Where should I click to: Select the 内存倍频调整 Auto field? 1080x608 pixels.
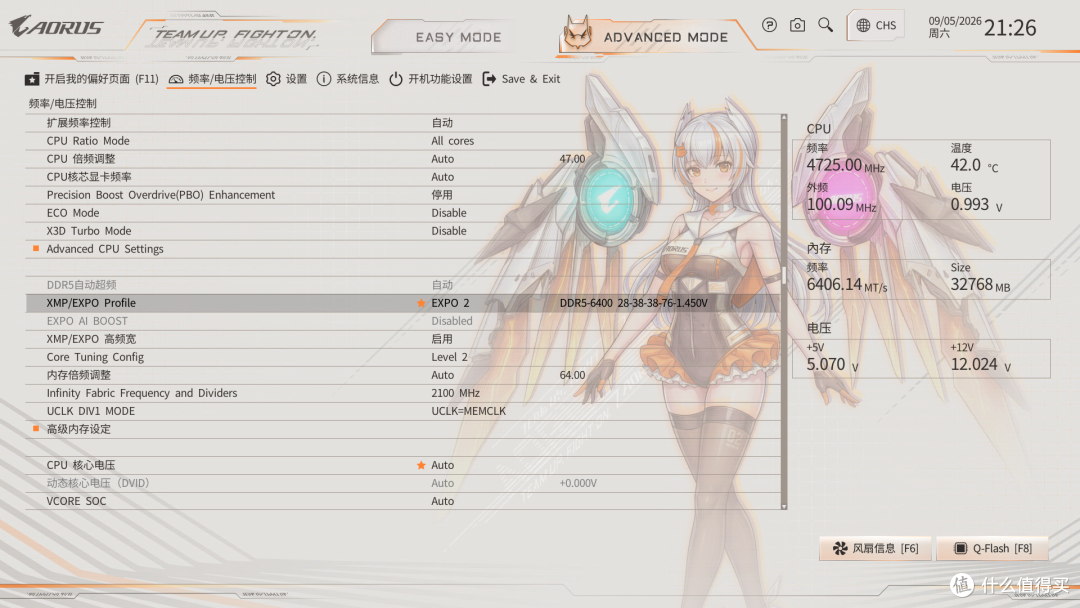(x=442, y=375)
